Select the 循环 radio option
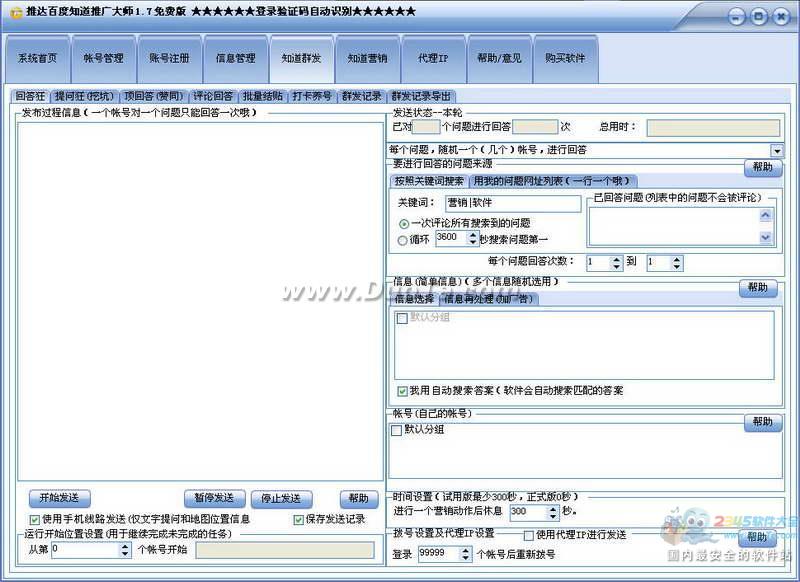Viewport: 800px width, 582px height. 403,240
